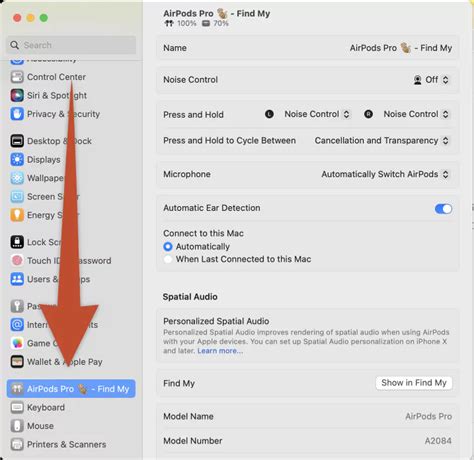Open Wallet & Apple Pay icon

pos(17,362)
